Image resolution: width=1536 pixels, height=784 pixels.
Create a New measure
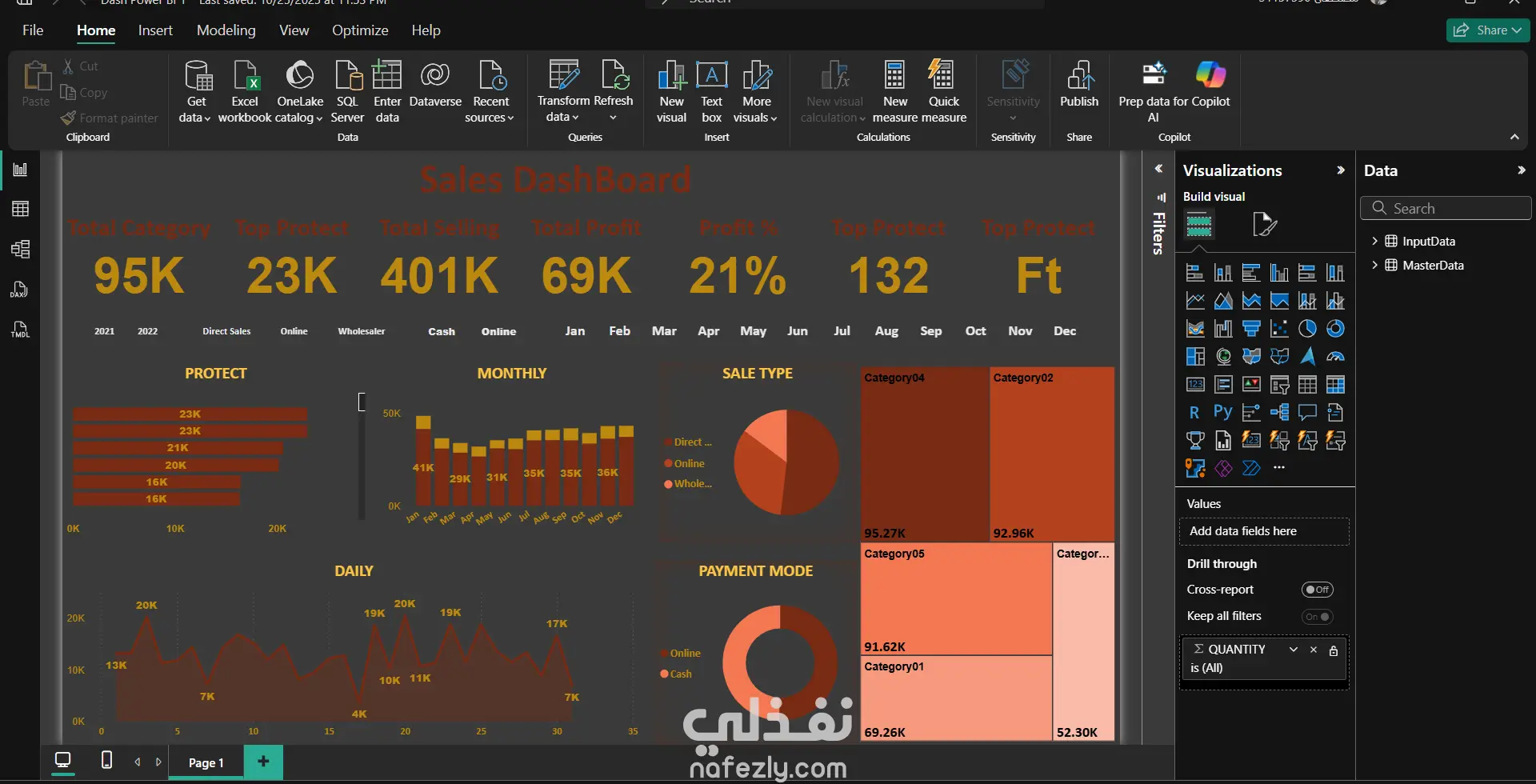click(x=895, y=92)
